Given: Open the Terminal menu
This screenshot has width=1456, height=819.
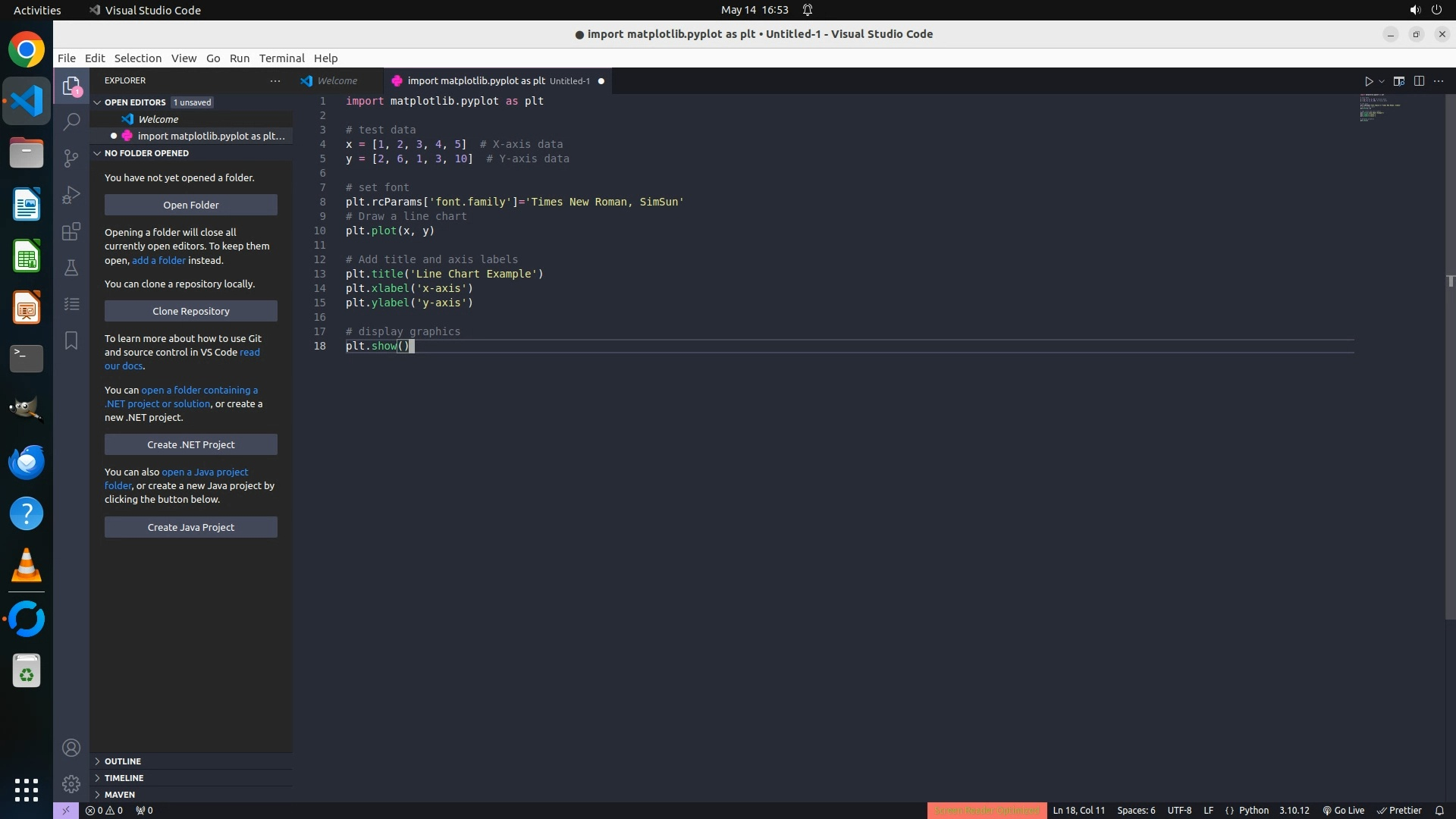Looking at the screenshot, I should tap(281, 58).
